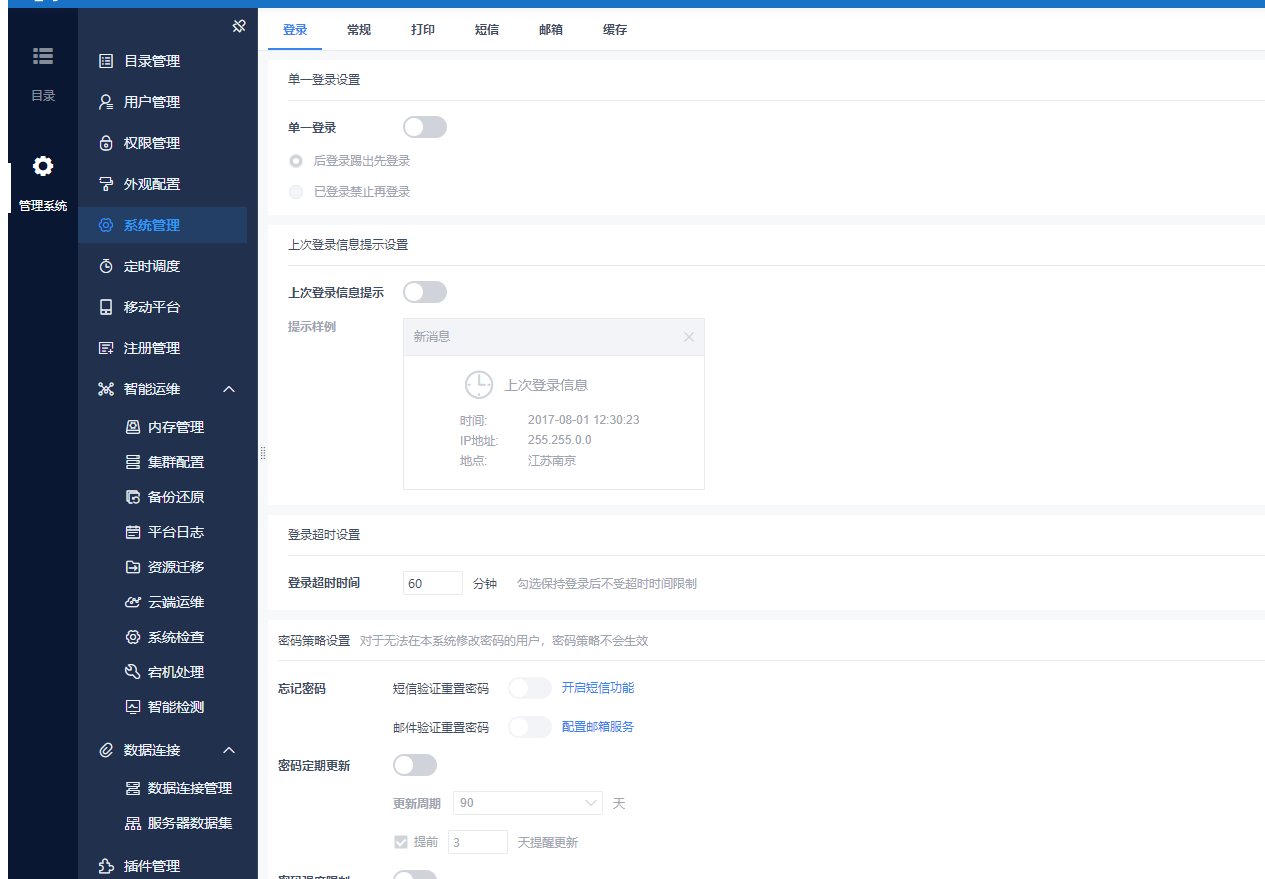This screenshot has height=879, width=1265.
Task: Click the 系统管理 gear icon
Action: point(106,225)
